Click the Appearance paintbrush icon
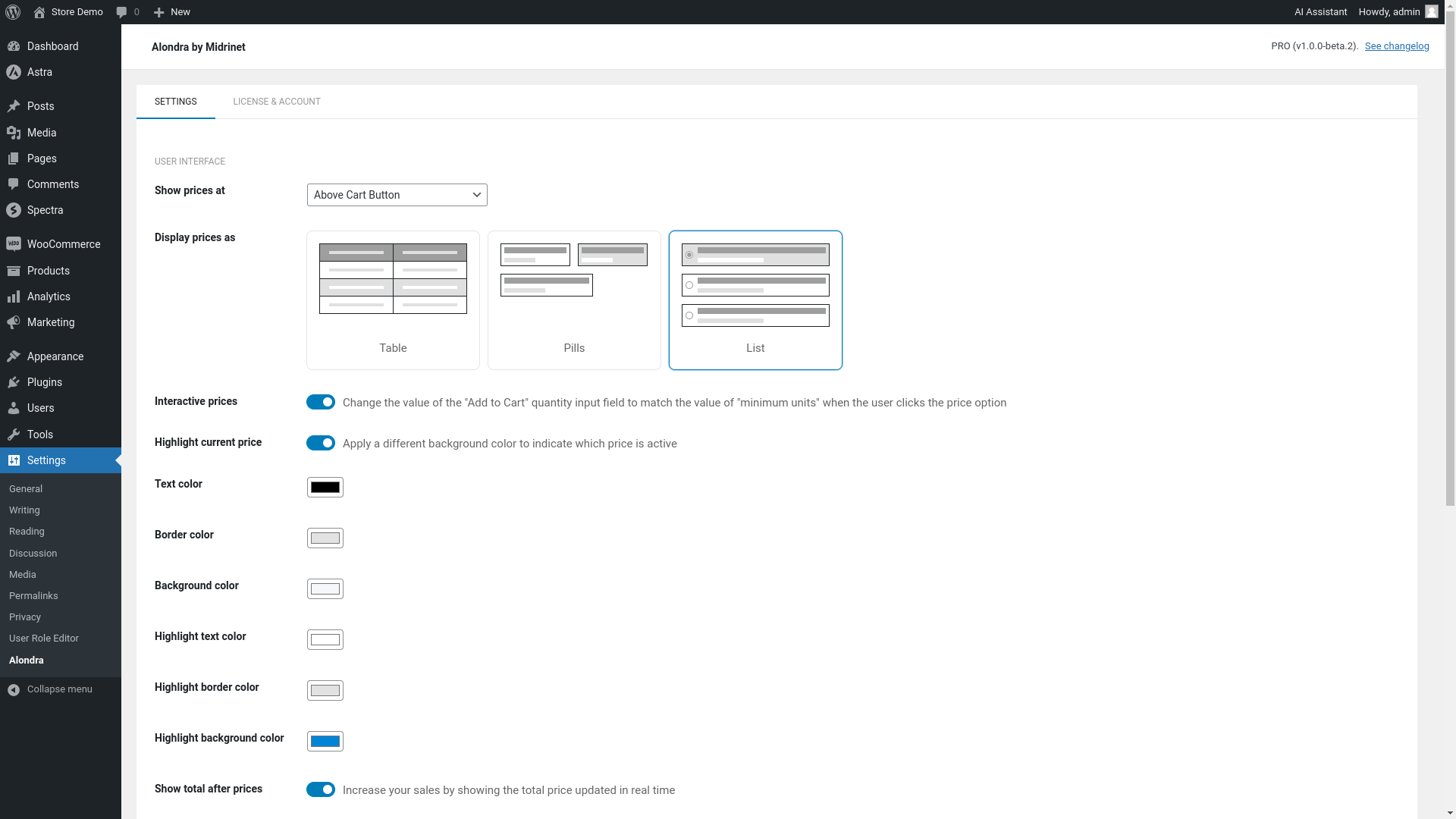This screenshot has width=1456, height=819. tap(14, 356)
